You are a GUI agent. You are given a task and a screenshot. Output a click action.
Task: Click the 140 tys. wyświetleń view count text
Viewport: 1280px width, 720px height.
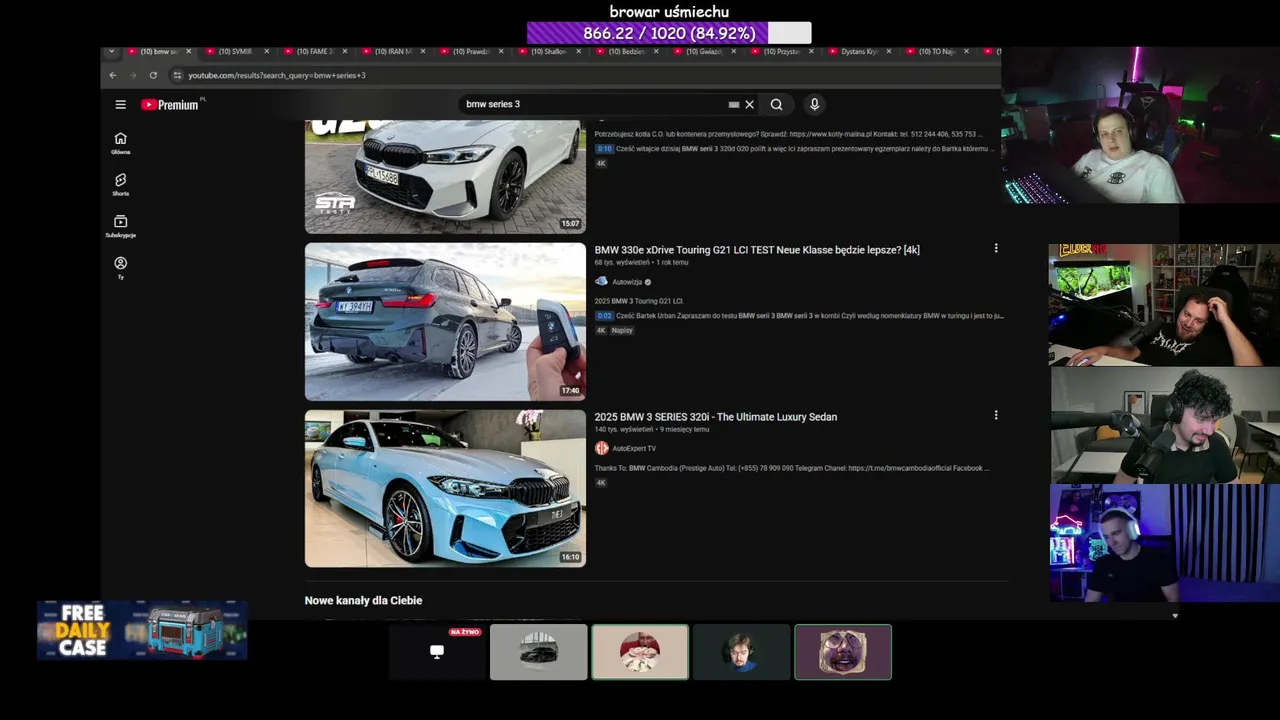[x=624, y=430]
